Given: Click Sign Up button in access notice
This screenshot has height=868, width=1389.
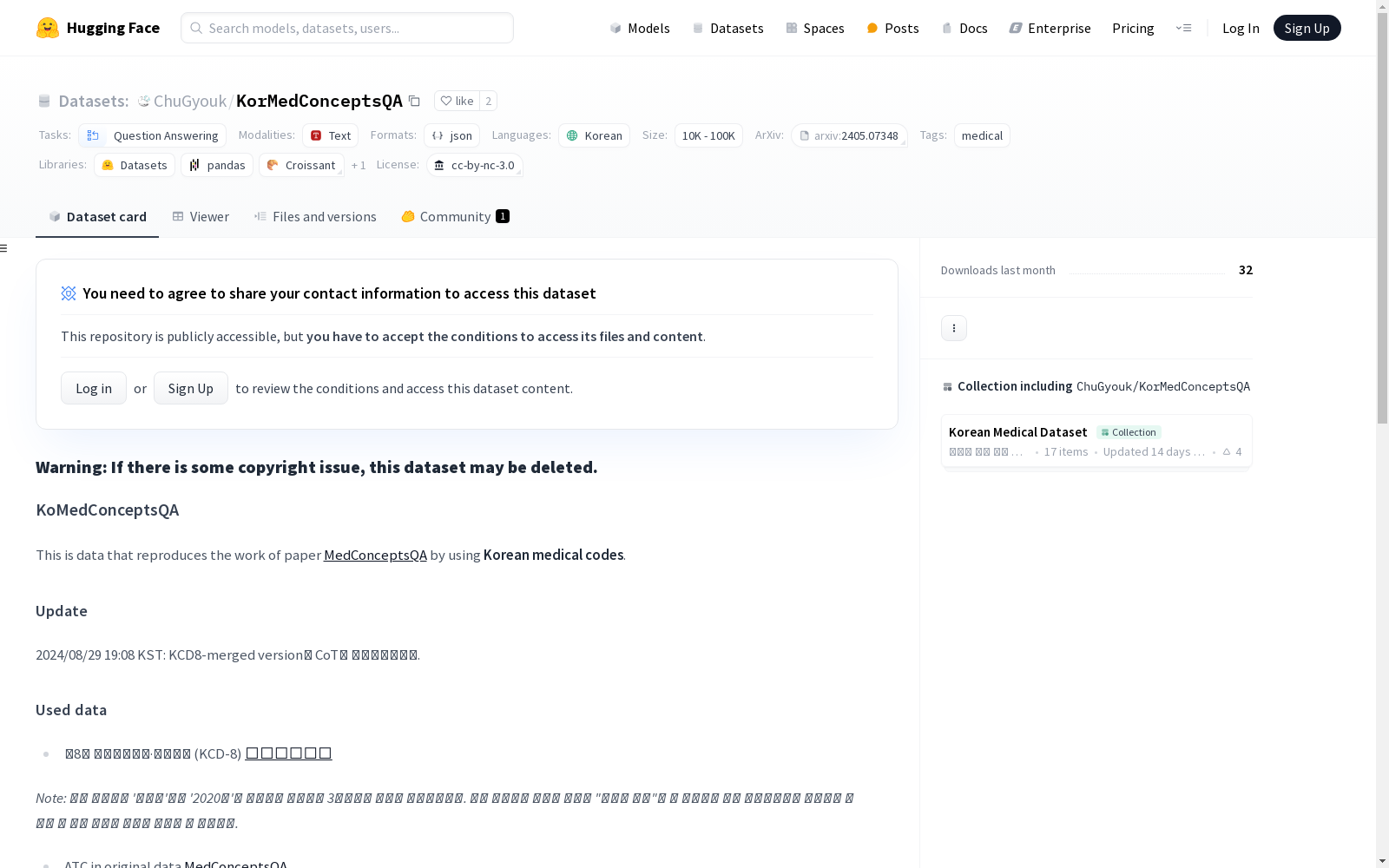Looking at the screenshot, I should click(191, 388).
